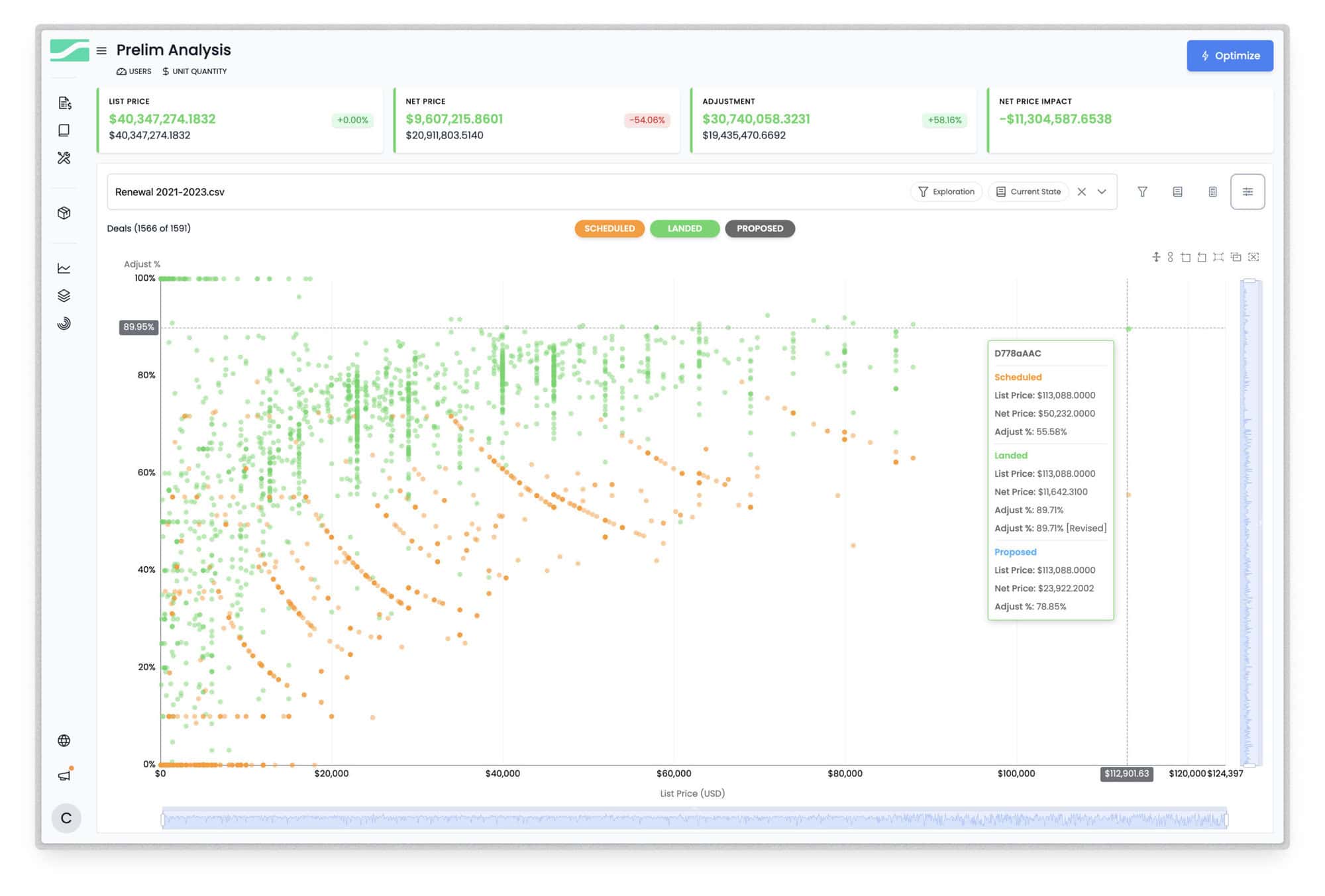Click the list view icon next to funnel

tap(1177, 191)
